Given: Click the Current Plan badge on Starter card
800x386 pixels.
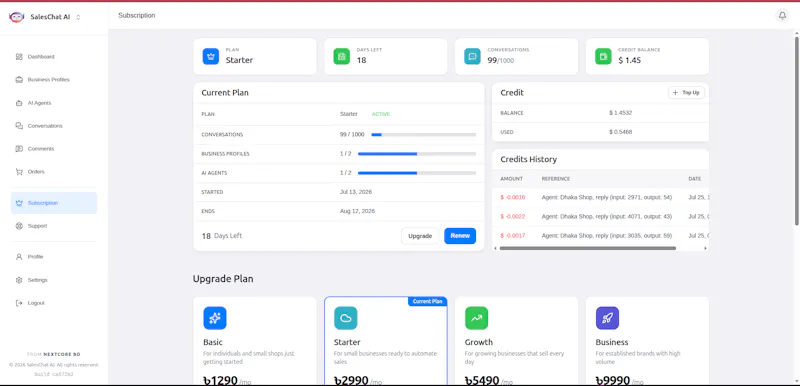Looking at the screenshot, I should coord(427,301).
